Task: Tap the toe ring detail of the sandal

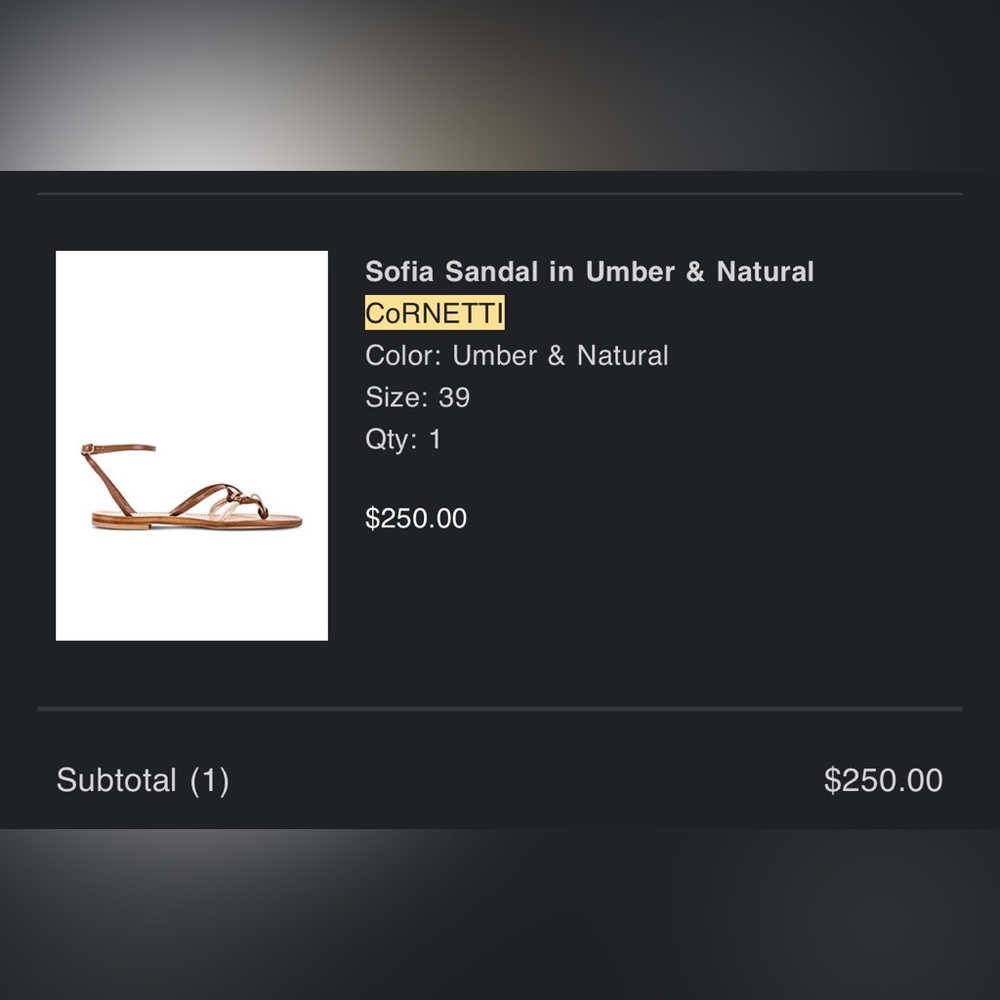Action: coord(255,503)
